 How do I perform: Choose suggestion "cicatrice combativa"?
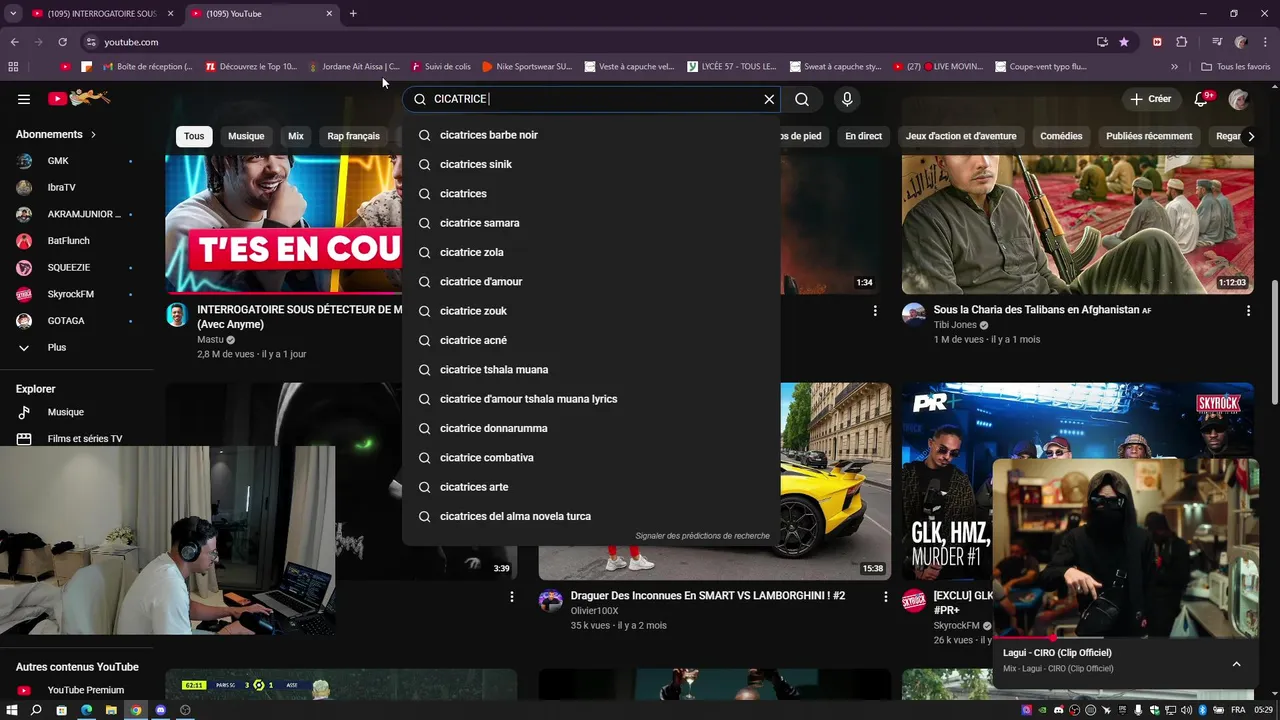(591, 457)
